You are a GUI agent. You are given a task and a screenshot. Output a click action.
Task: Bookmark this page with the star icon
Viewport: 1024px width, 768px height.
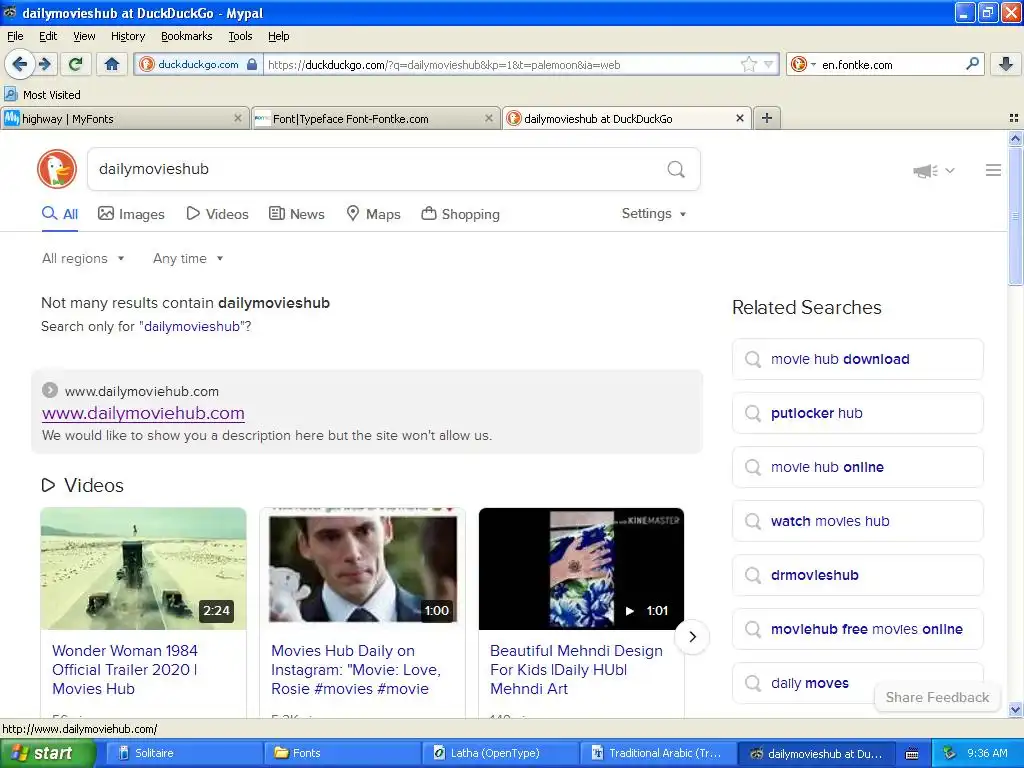(748, 64)
